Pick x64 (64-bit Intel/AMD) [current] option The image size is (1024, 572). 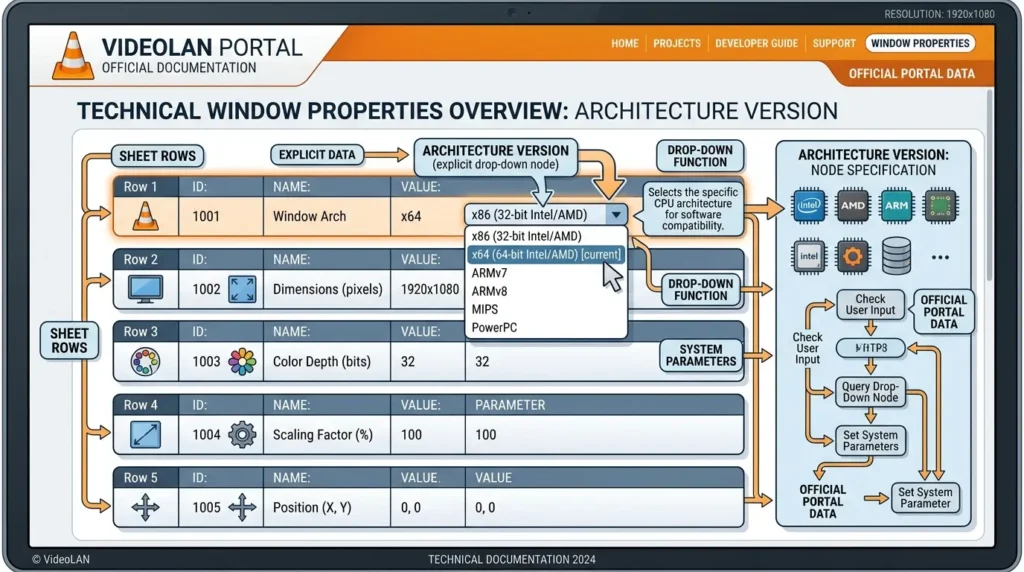(546, 255)
